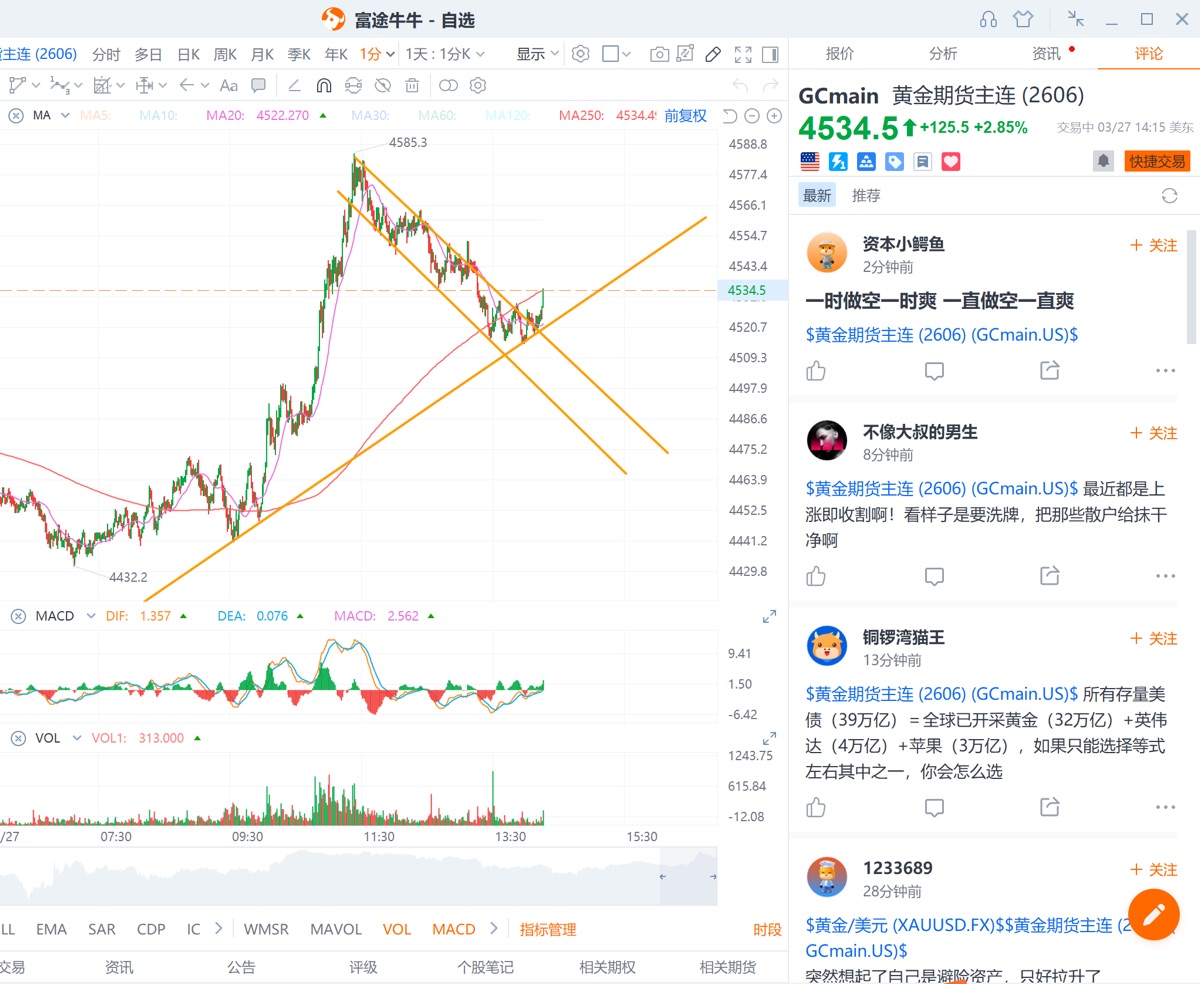Add text annotation with Aa tool

[x=228, y=85]
